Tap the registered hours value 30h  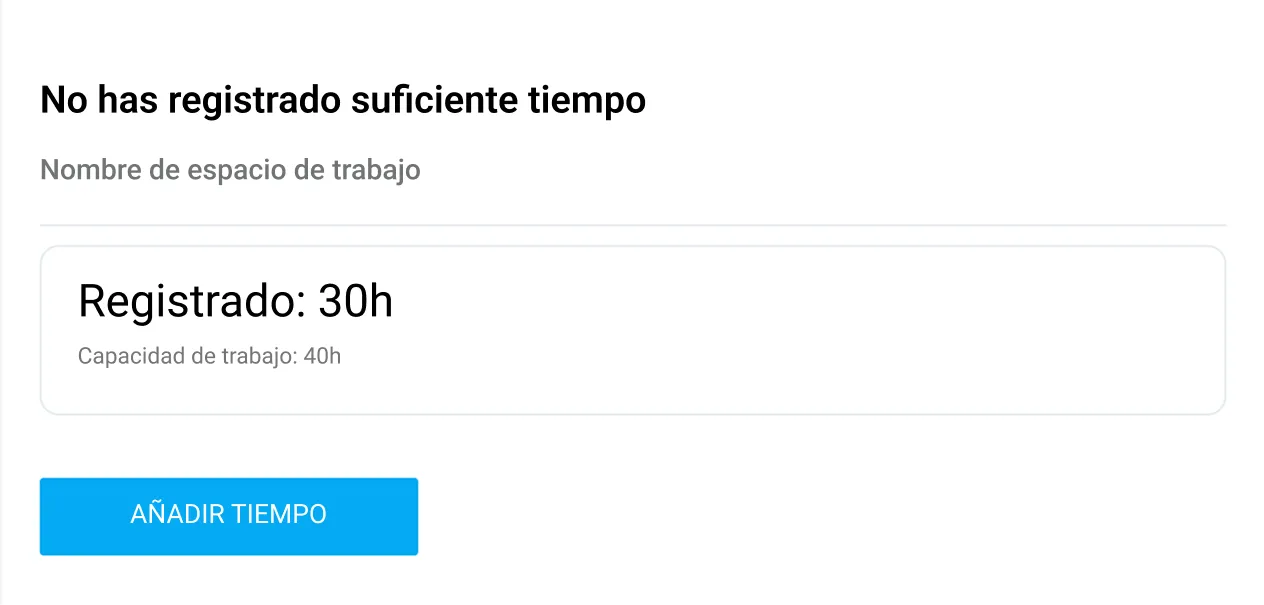point(357,300)
